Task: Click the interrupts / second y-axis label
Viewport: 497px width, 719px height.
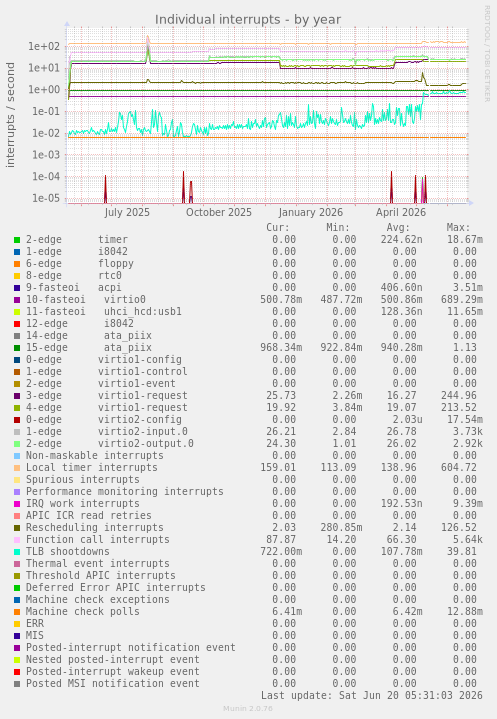Action: 10,115
